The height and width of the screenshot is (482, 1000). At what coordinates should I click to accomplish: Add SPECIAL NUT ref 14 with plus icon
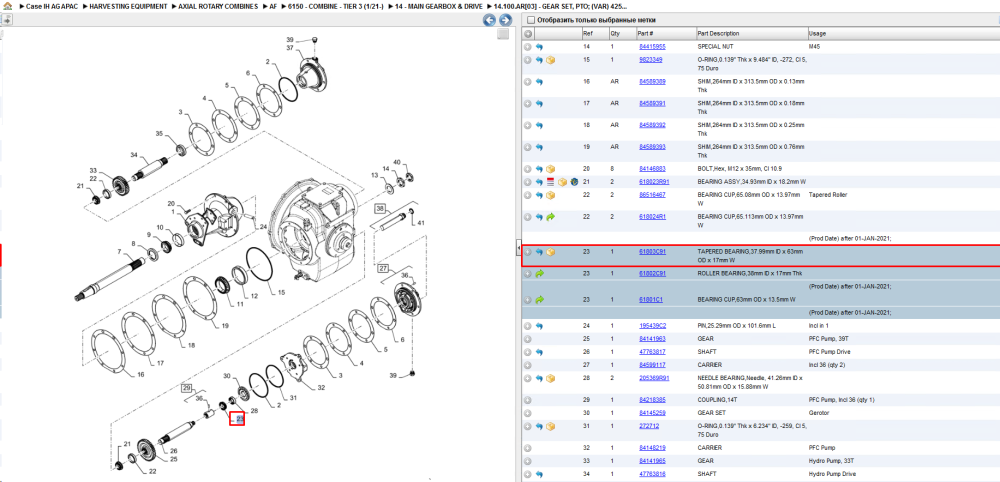click(x=527, y=47)
